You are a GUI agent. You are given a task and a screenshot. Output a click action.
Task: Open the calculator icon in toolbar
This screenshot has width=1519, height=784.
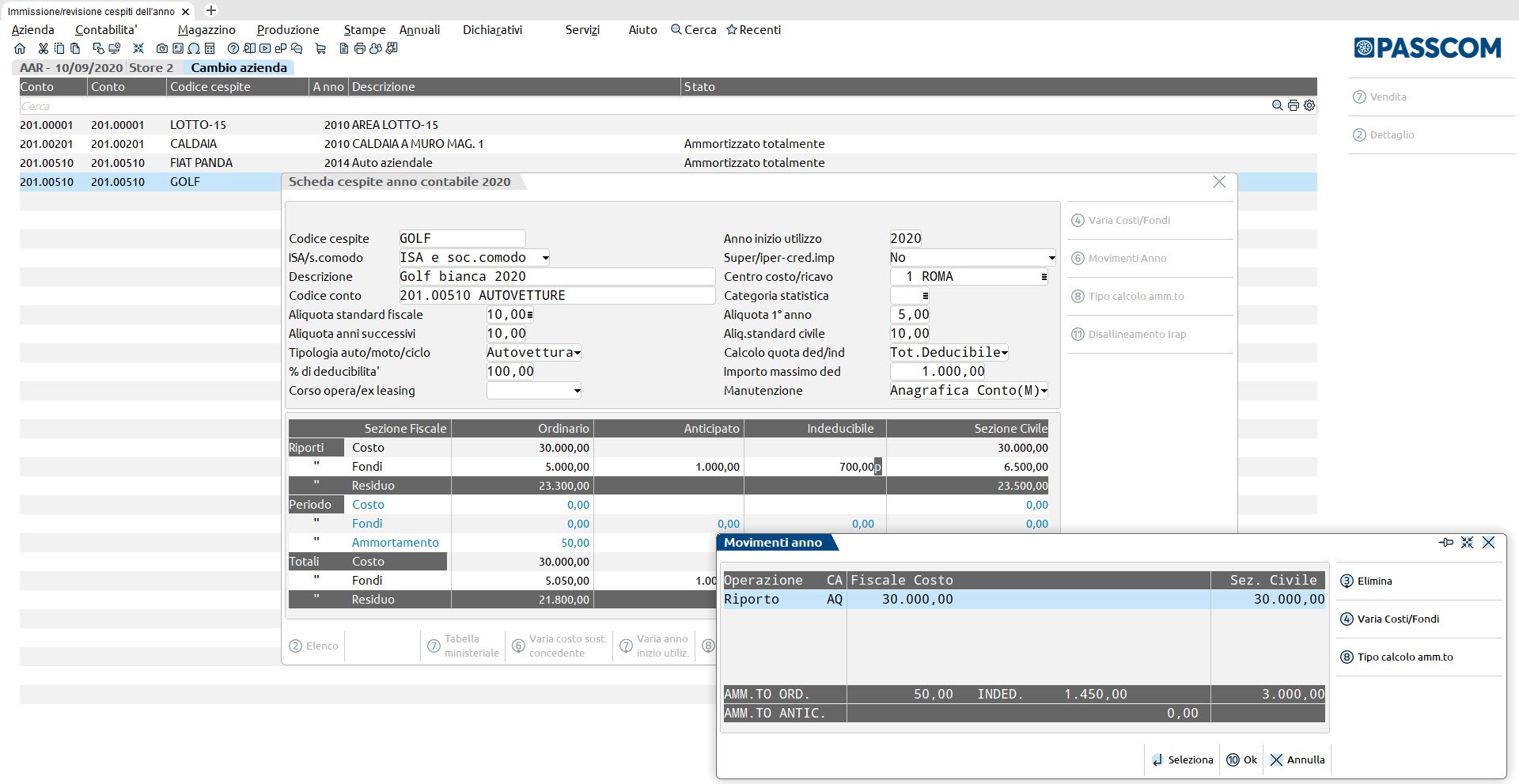pos(210,48)
